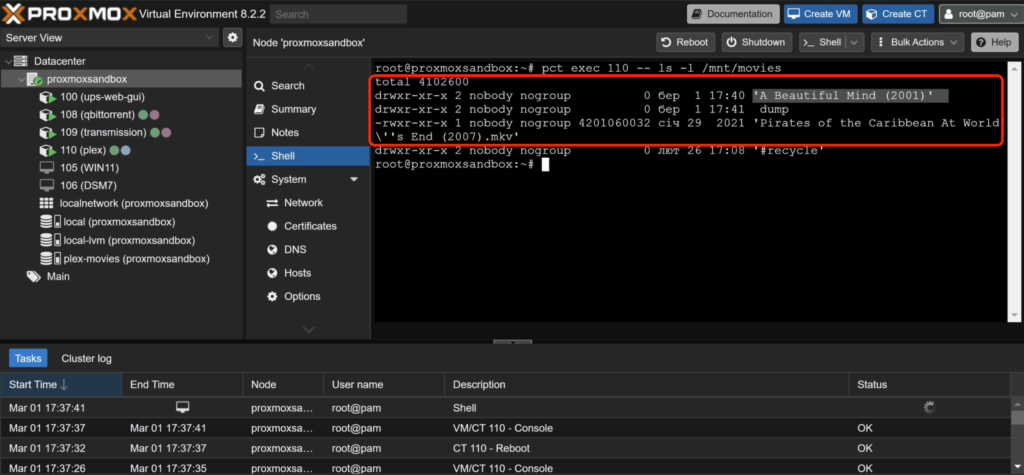Click the Help button
This screenshot has height=475, width=1024.
994,42
